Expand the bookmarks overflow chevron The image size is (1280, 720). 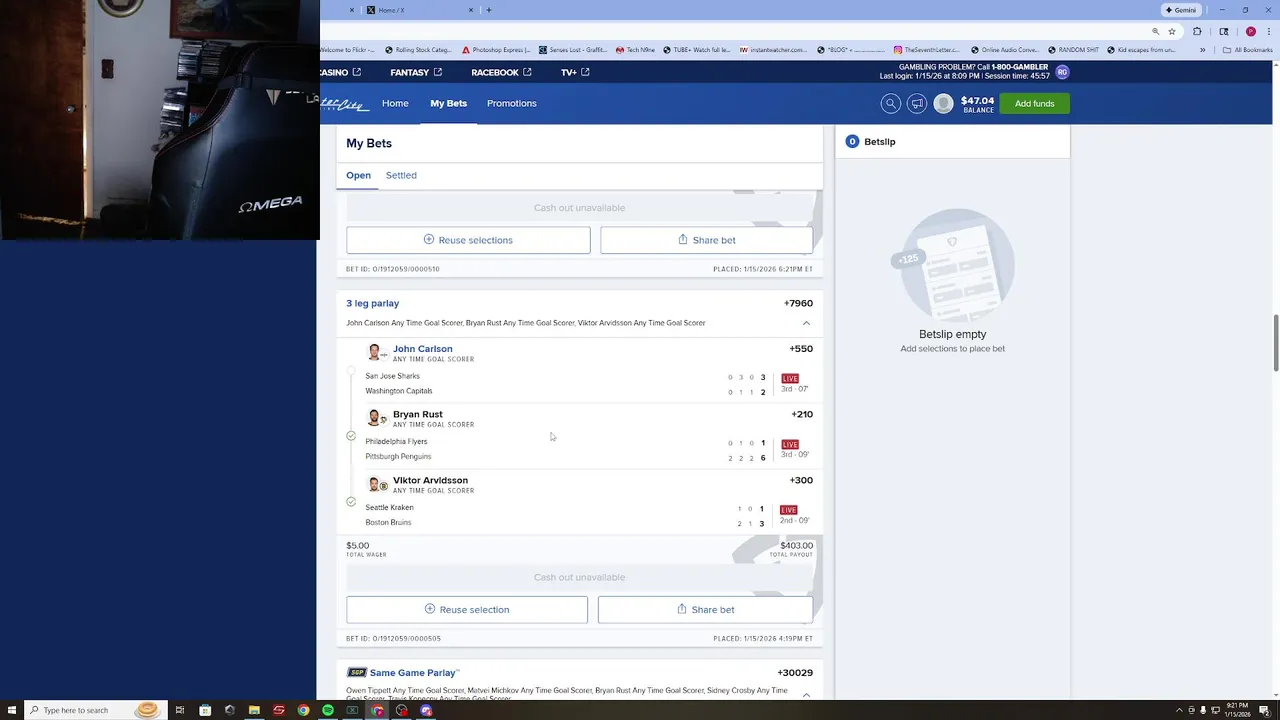pyautogui.click(x=1203, y=50)
